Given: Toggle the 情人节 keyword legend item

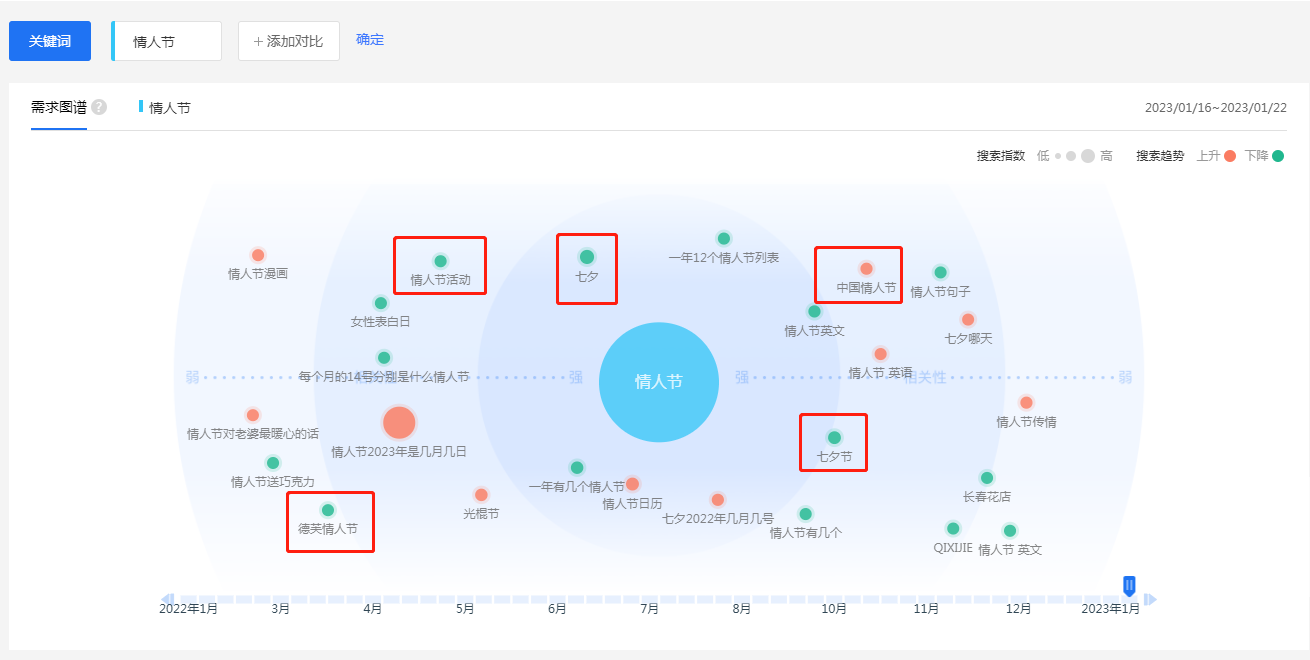Looking at the screenshot, I should [166, 108].
